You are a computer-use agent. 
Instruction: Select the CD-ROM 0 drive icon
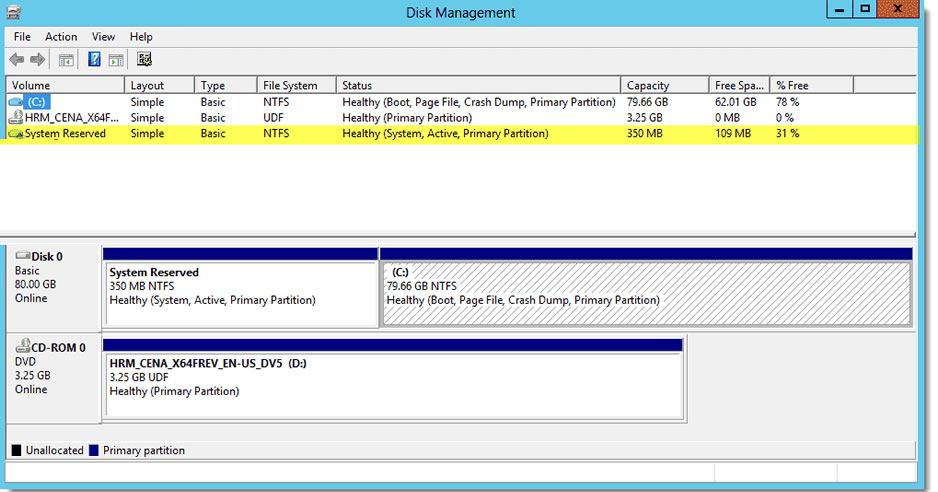point(23,345)
